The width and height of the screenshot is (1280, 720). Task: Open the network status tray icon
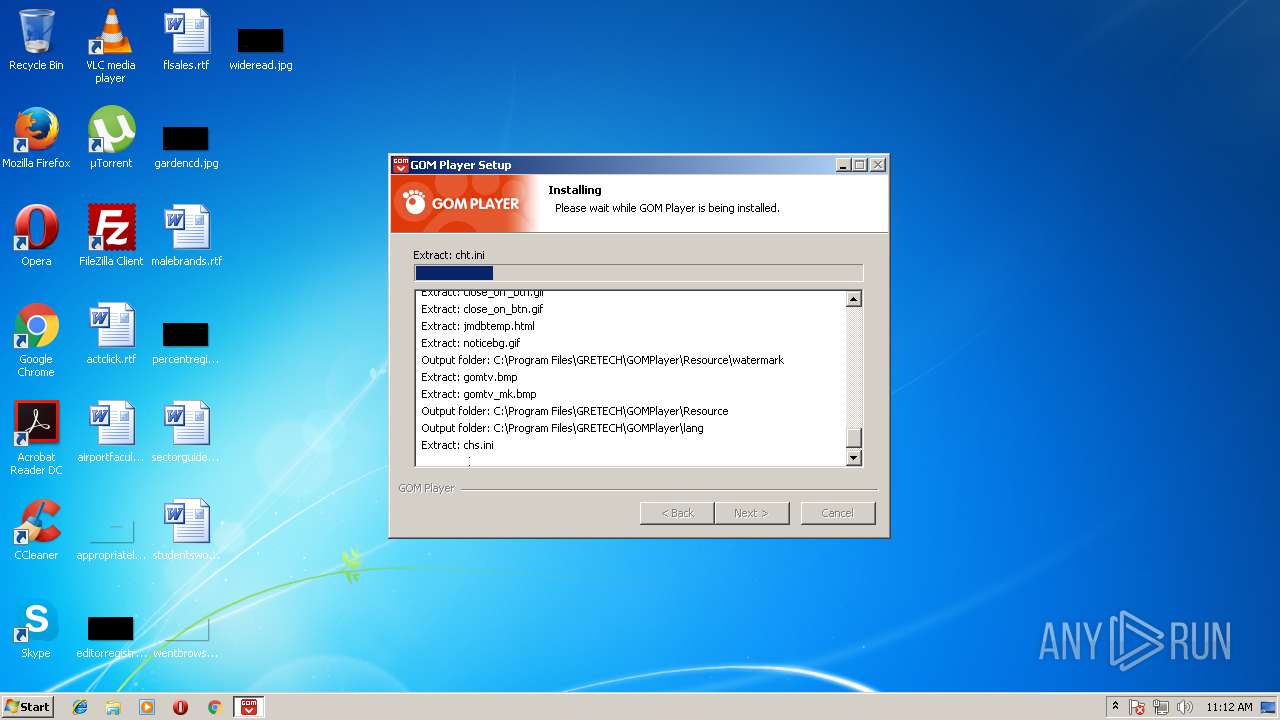(x=1161, y=707)
